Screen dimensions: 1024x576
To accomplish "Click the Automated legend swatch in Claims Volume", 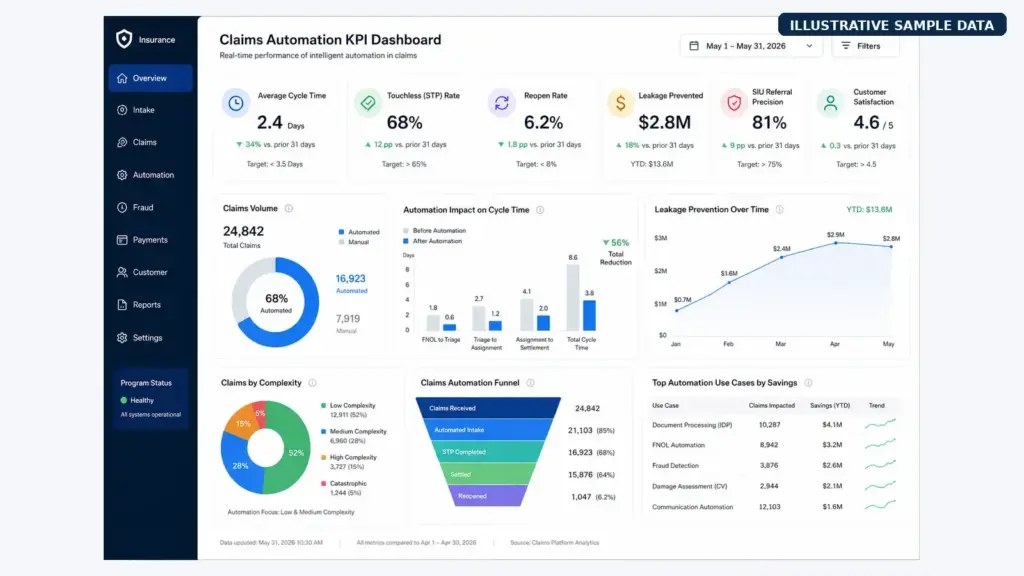I will click(341, 232).
